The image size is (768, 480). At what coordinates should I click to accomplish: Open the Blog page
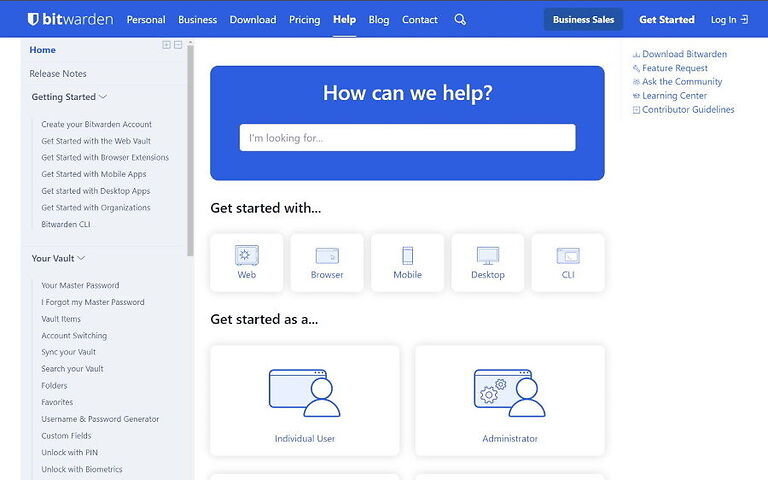pos(379,20)
